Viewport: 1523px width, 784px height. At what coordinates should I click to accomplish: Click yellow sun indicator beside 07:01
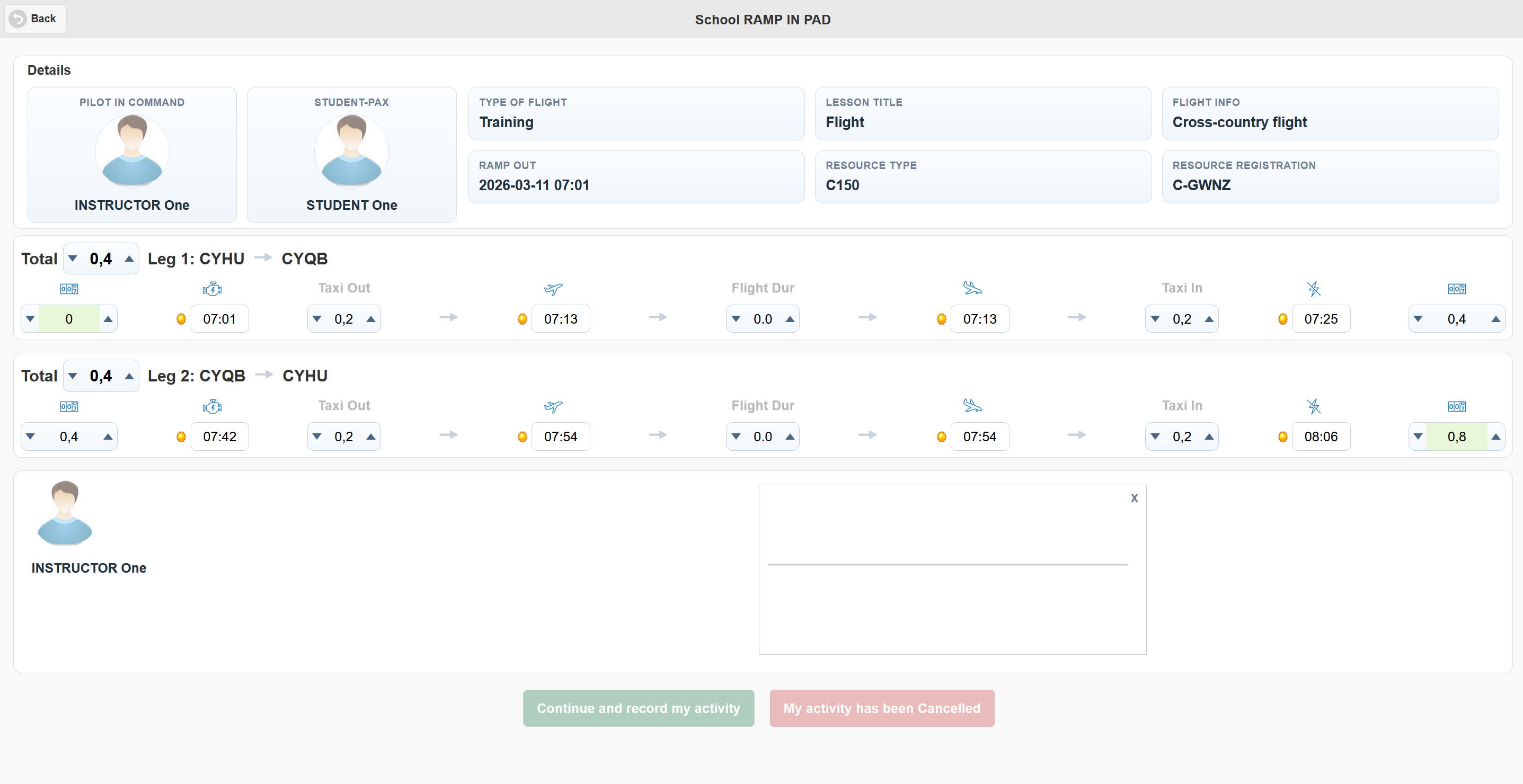click(x=181, y=319)
